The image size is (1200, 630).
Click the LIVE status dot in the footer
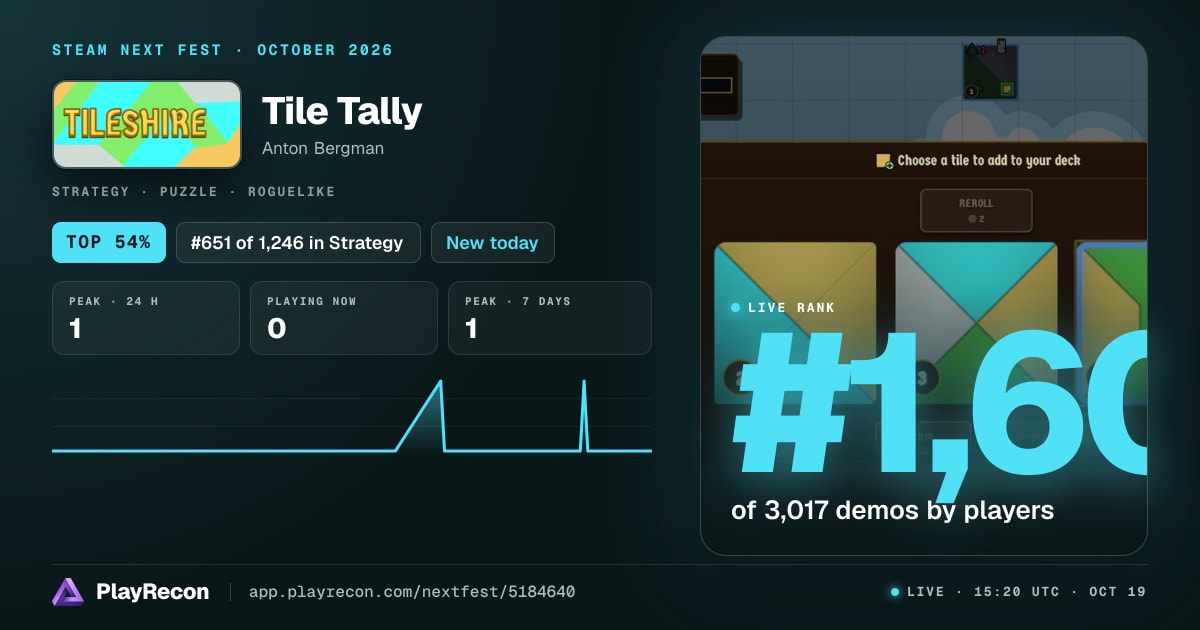tap(895, 592)
